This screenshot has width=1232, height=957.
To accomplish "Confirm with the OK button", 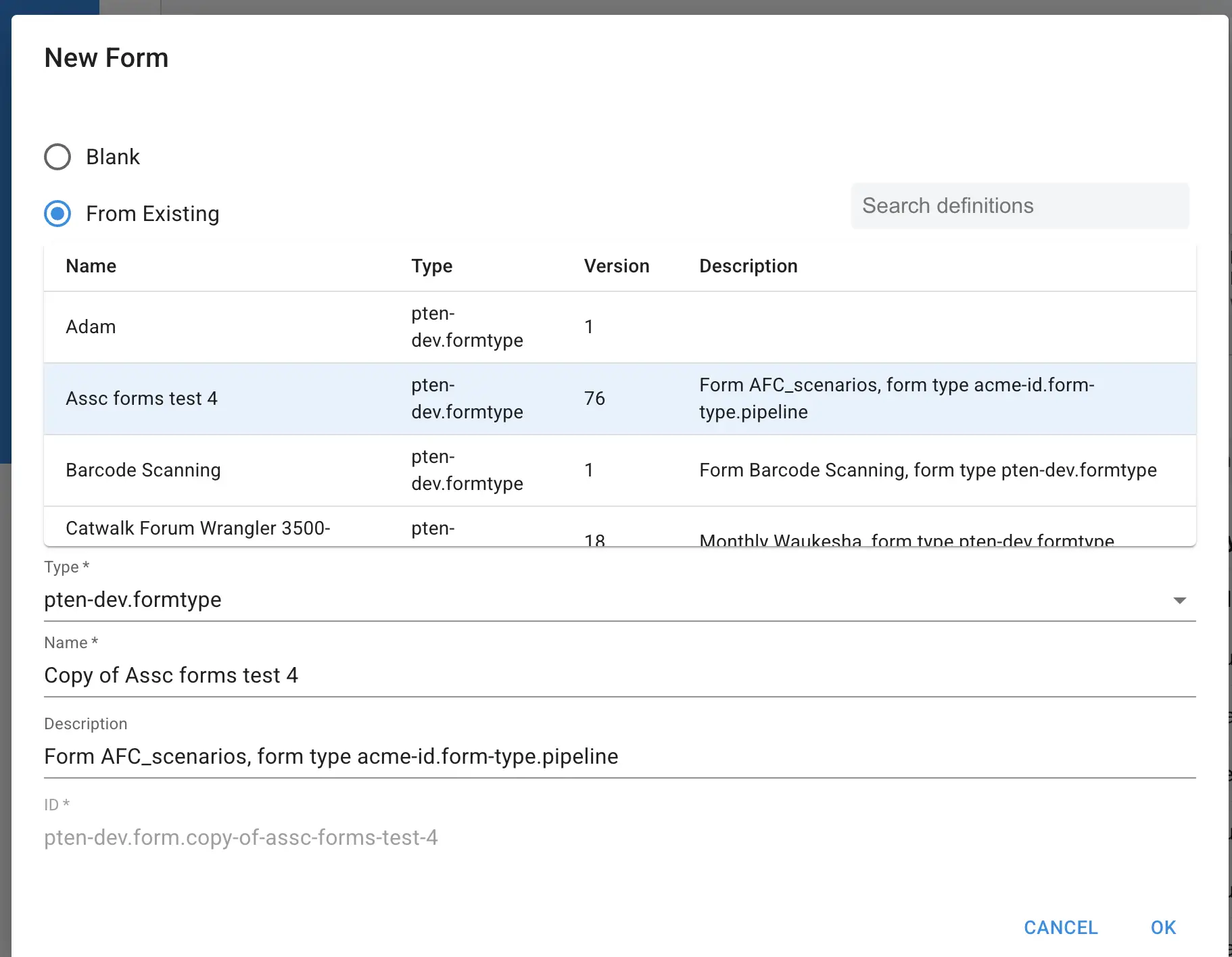I will [1163, 927].
